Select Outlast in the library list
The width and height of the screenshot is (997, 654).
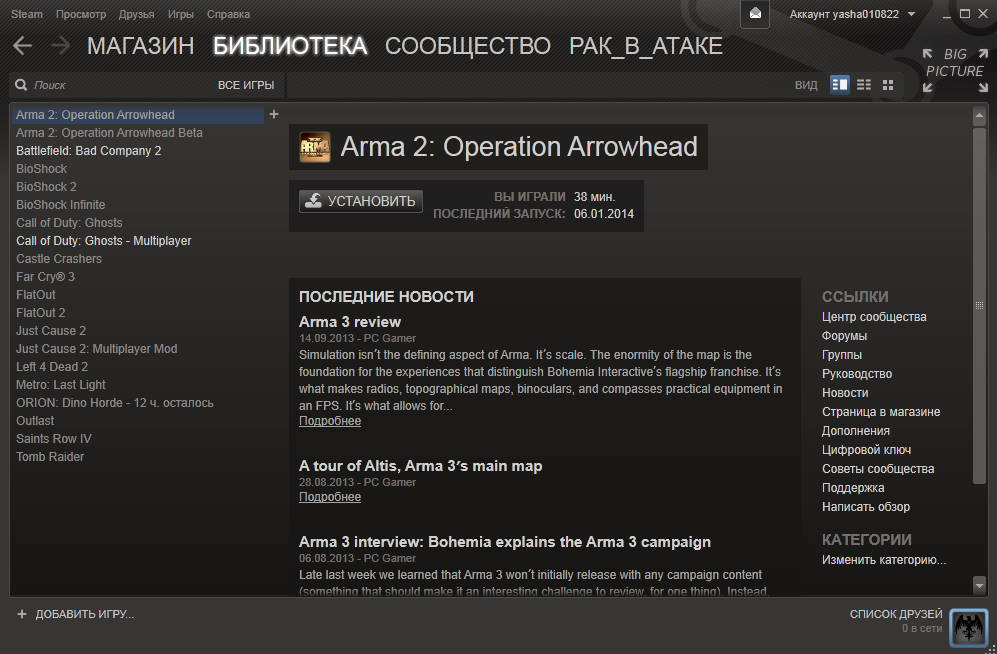tap(35, 421)
